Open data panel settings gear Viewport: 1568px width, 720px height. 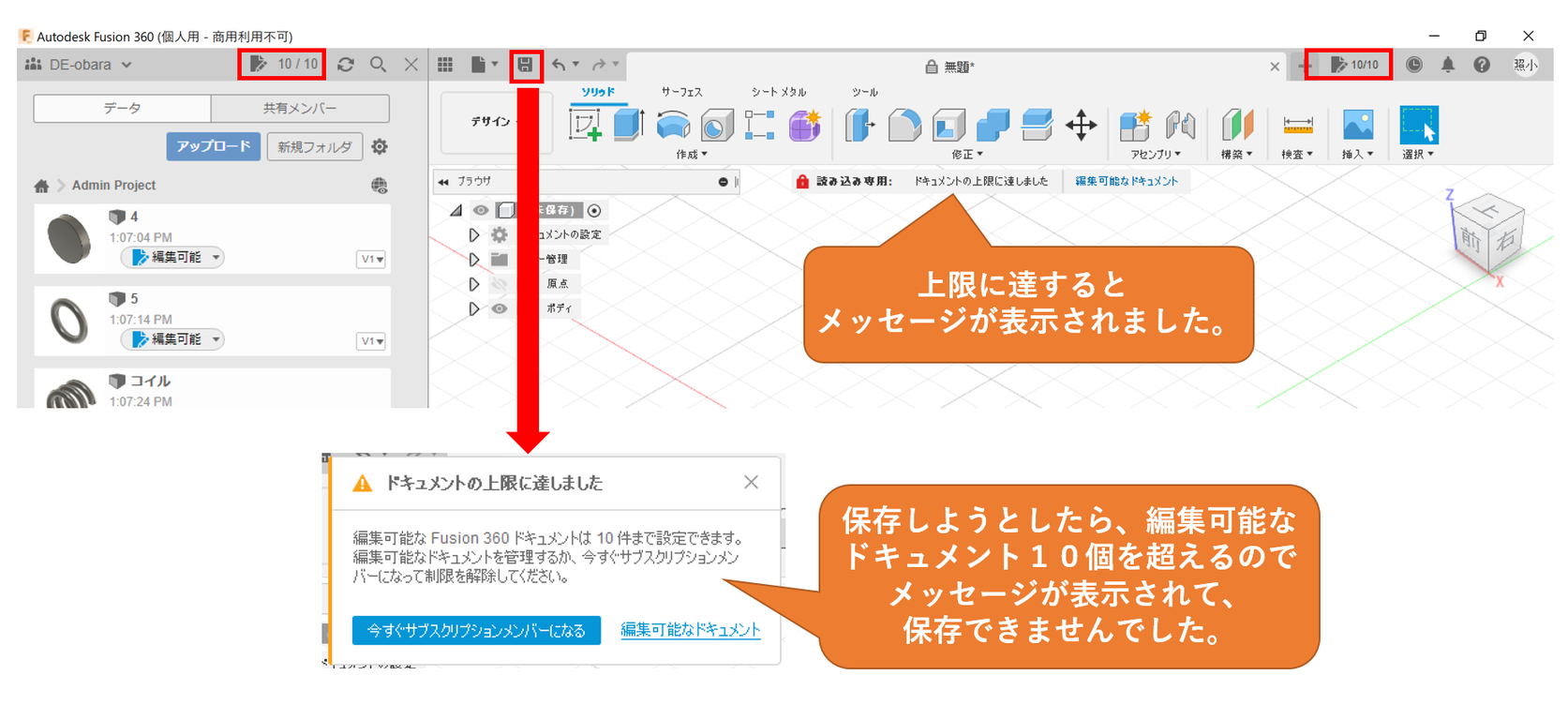pyautogui.click(x=380, y=147)
